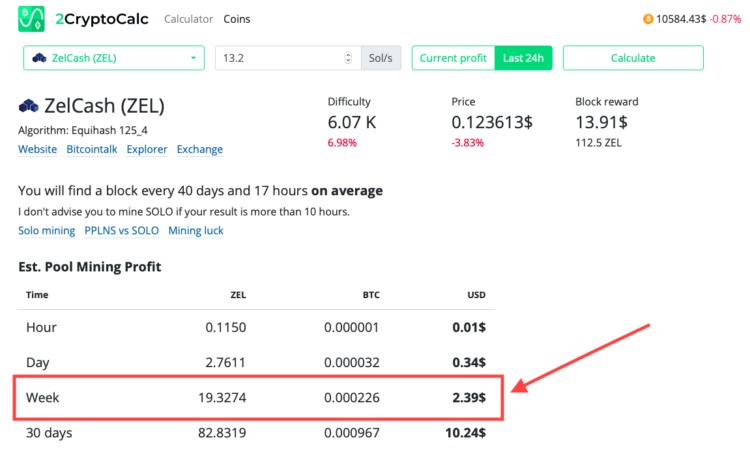Click the hourly USD value 0.01$
750x455 pixels.
coord(469,327)
